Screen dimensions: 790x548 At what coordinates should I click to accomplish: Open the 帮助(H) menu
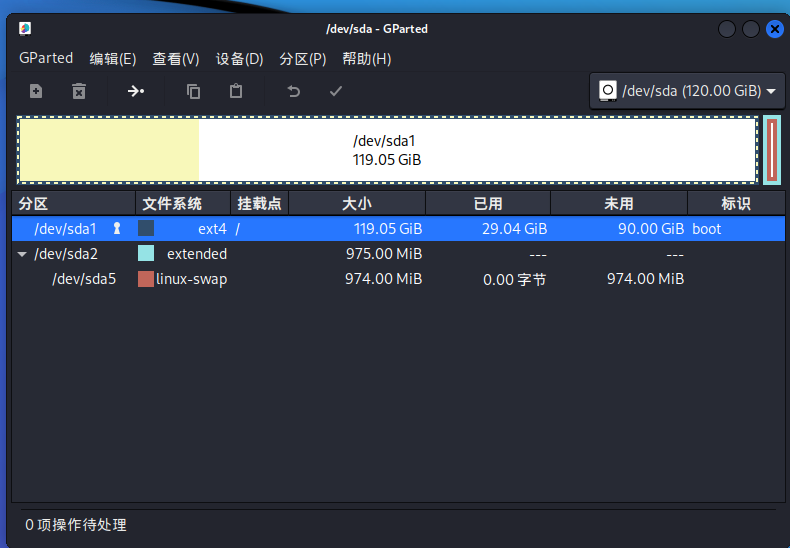click(367, 59)
